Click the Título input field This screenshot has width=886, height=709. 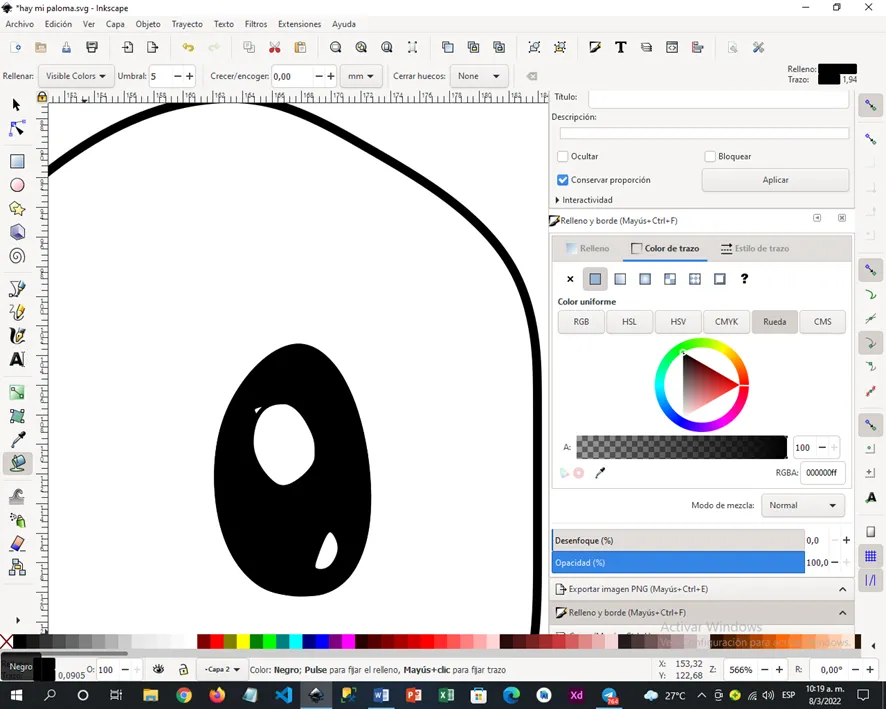718,99
